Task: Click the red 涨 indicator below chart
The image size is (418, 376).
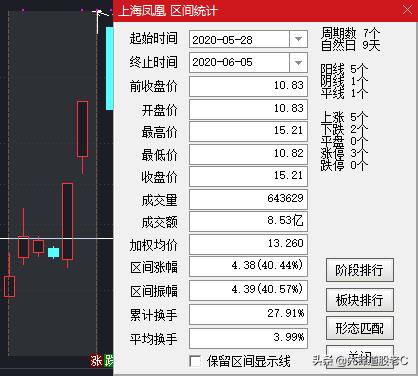Action: 96,361
